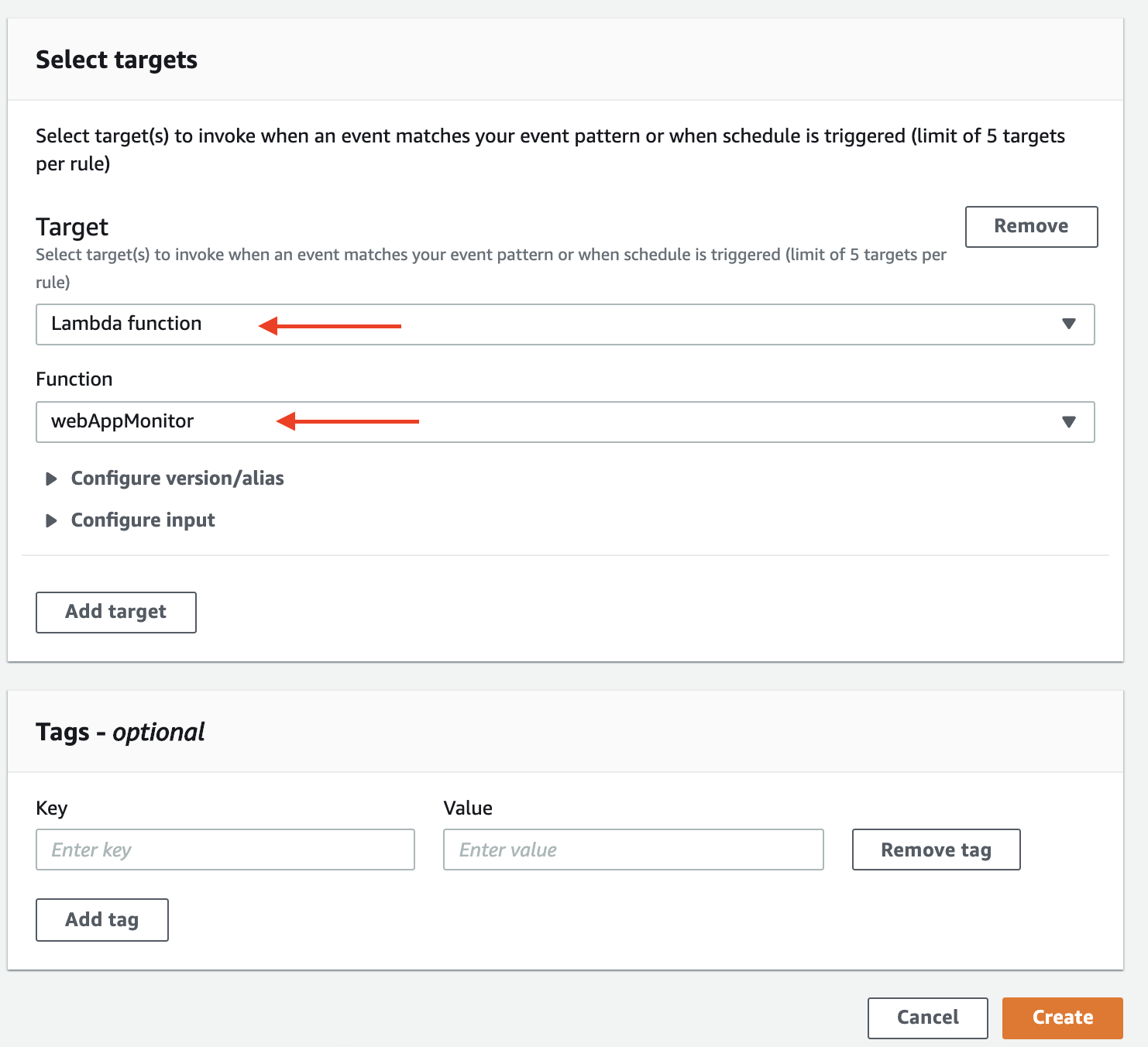Expand the Configure input section

pos(143,520)
